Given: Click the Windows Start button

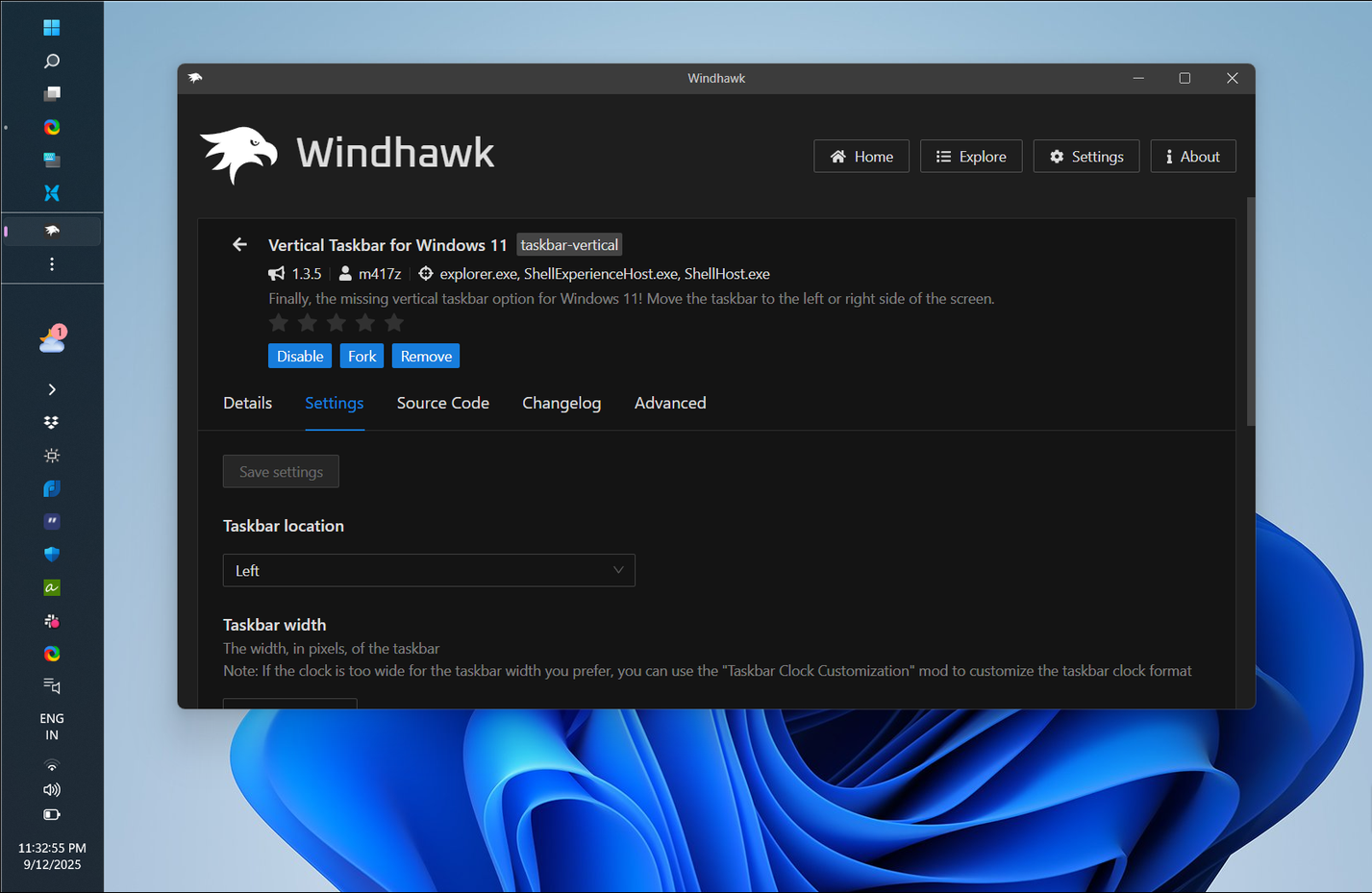Looking at the screenshot, I should (51, 27).
